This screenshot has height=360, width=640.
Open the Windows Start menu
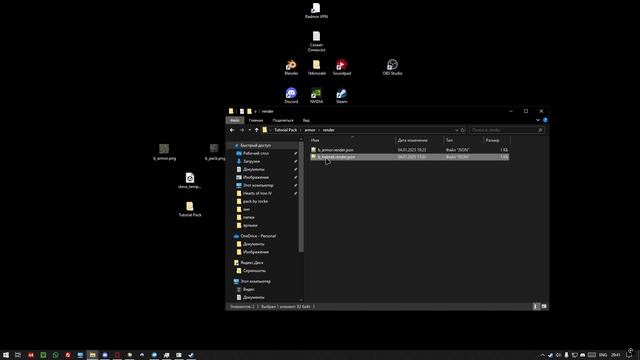6,355
